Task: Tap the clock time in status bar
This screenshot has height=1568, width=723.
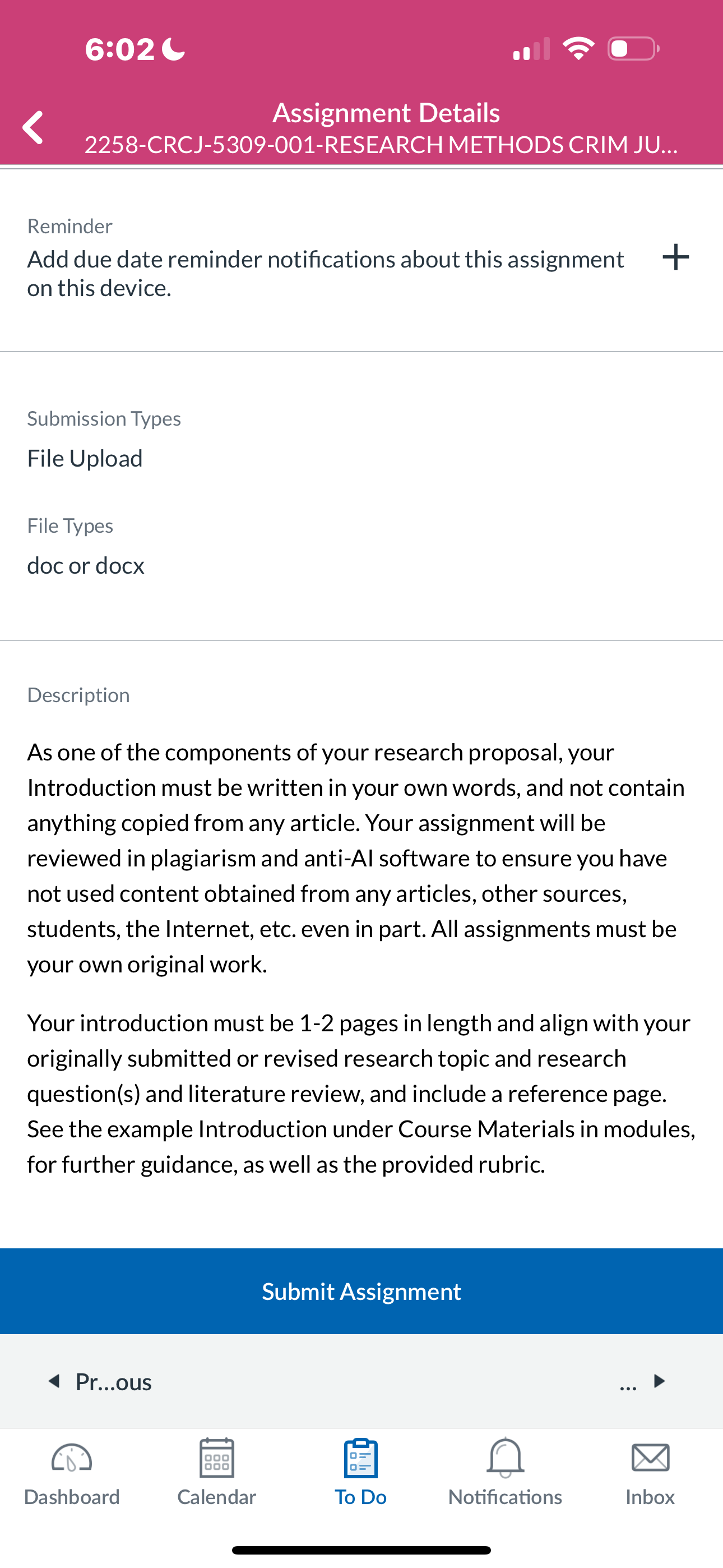Action: [120, 49]
